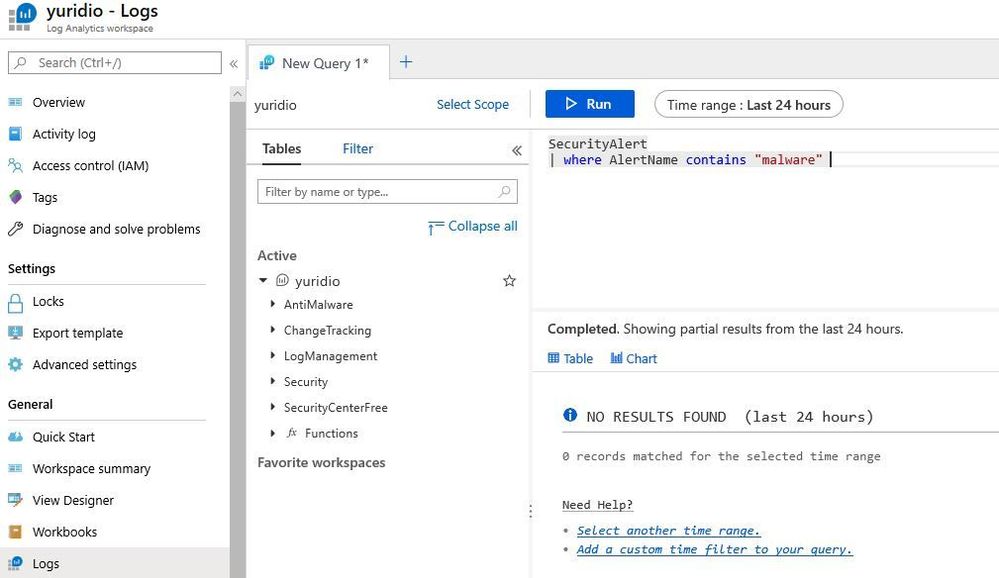999x578 pixels.
Task: Open Overview in the sidebar menu
Action: (x=59, y=102)
